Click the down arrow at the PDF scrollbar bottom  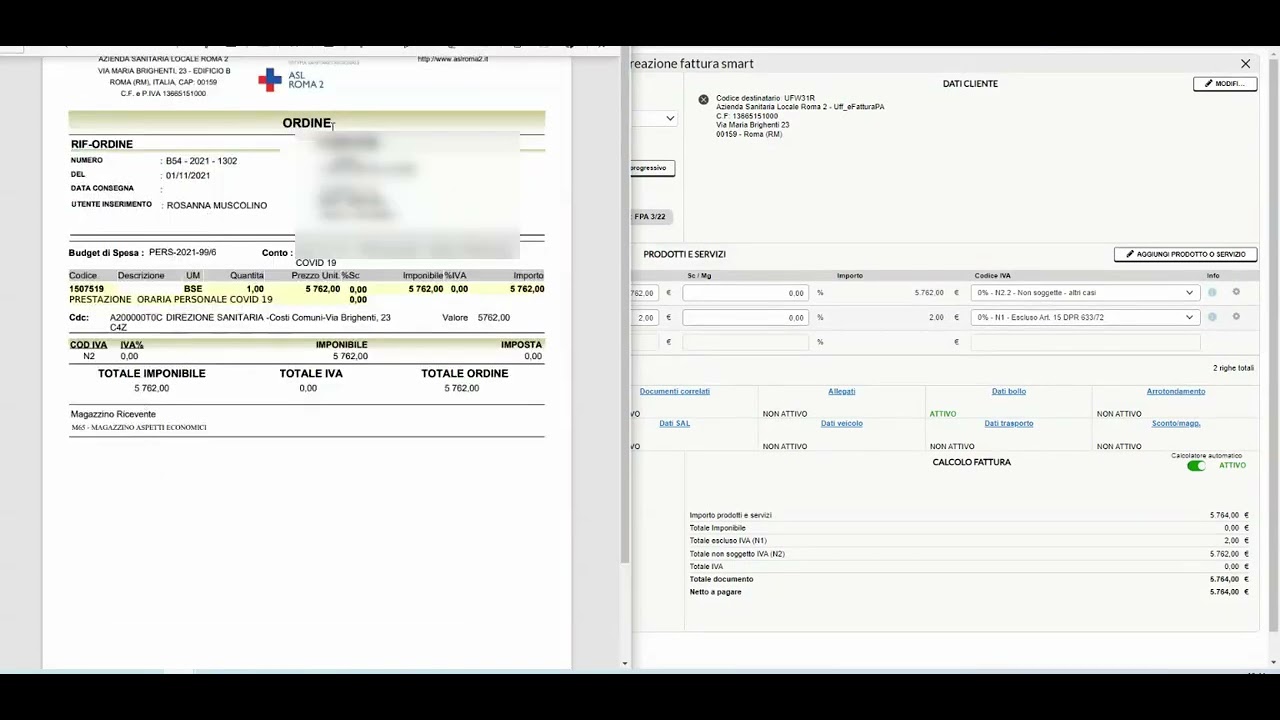pyautogui.click(x=625, y=664)
